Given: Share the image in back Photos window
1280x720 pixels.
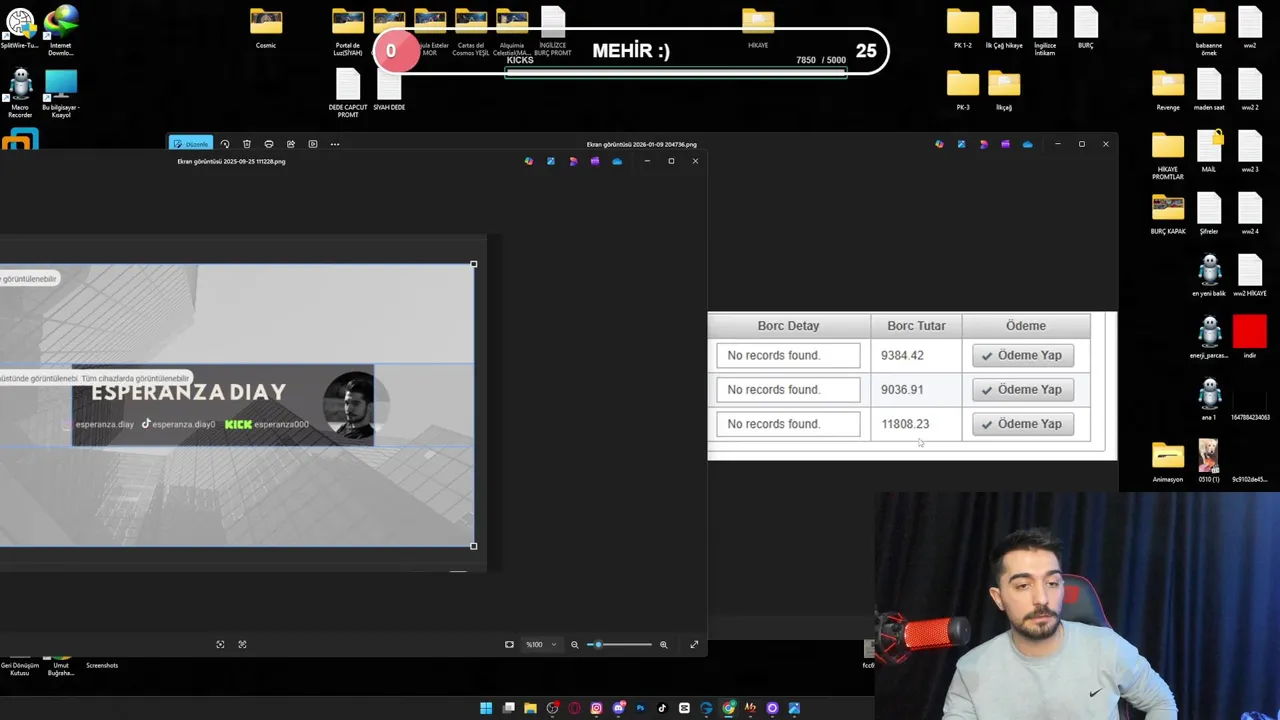Looking at the screenshot, I should (291, 144).
